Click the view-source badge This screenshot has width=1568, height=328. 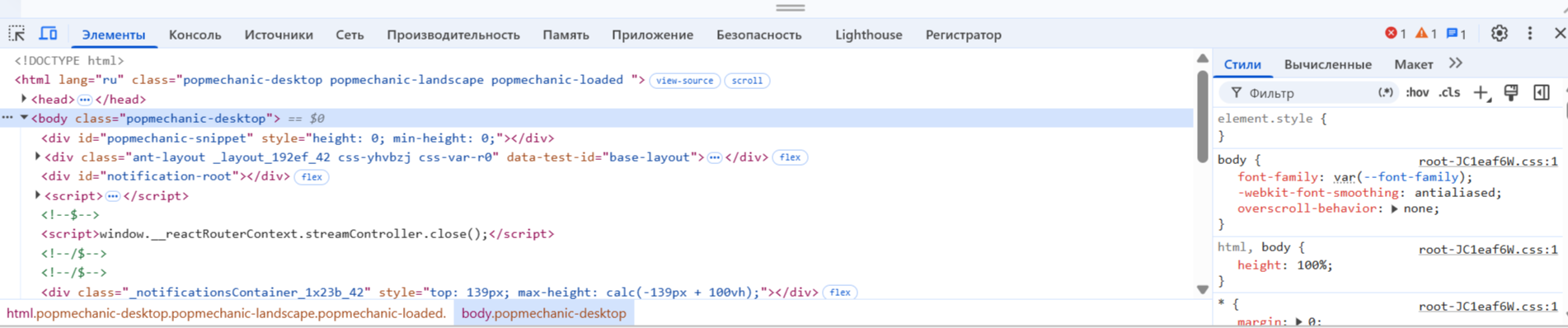pos(684,81)
